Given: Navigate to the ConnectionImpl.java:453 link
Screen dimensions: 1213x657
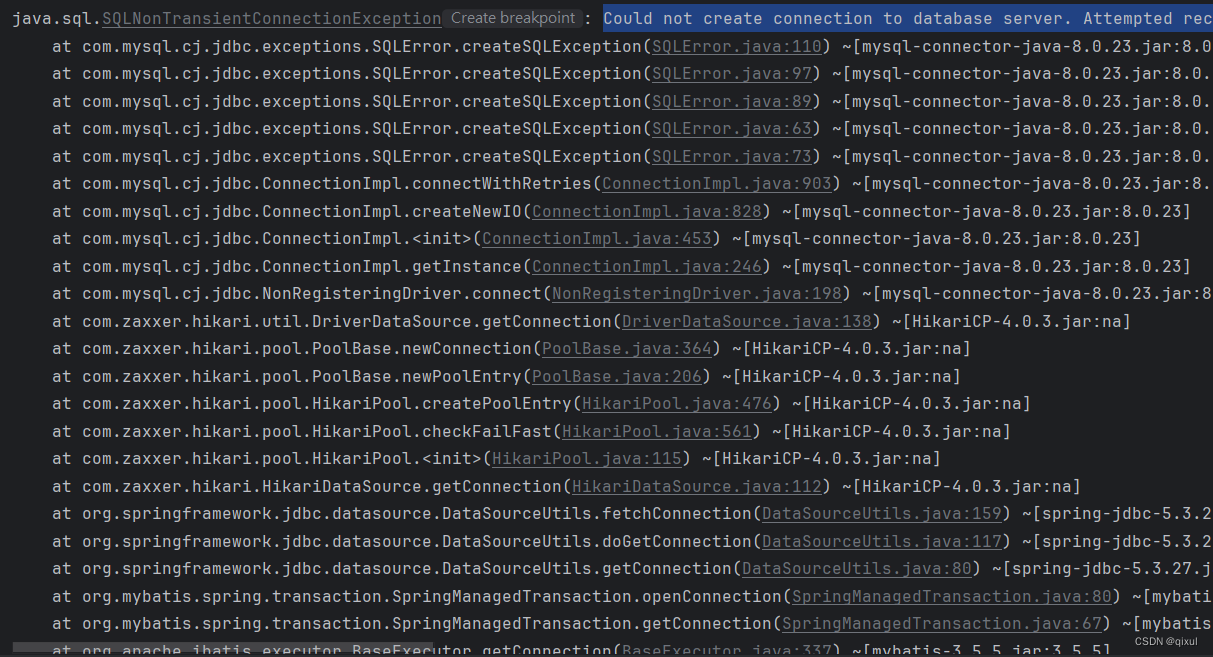Looking at the screenshot, I should pos(596,239).
